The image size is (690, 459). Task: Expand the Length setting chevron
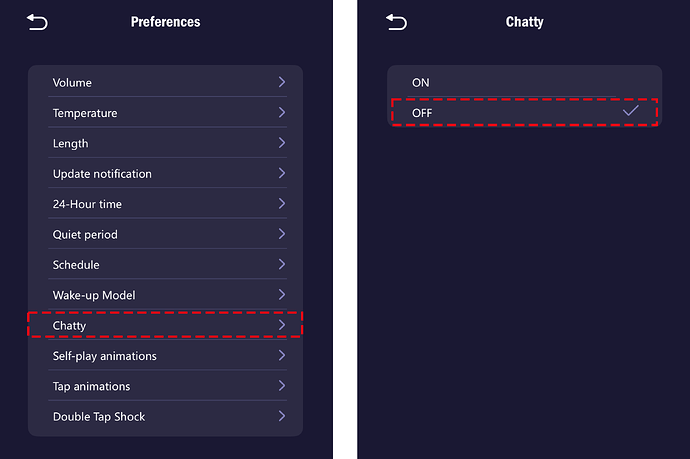pos(282,143)
